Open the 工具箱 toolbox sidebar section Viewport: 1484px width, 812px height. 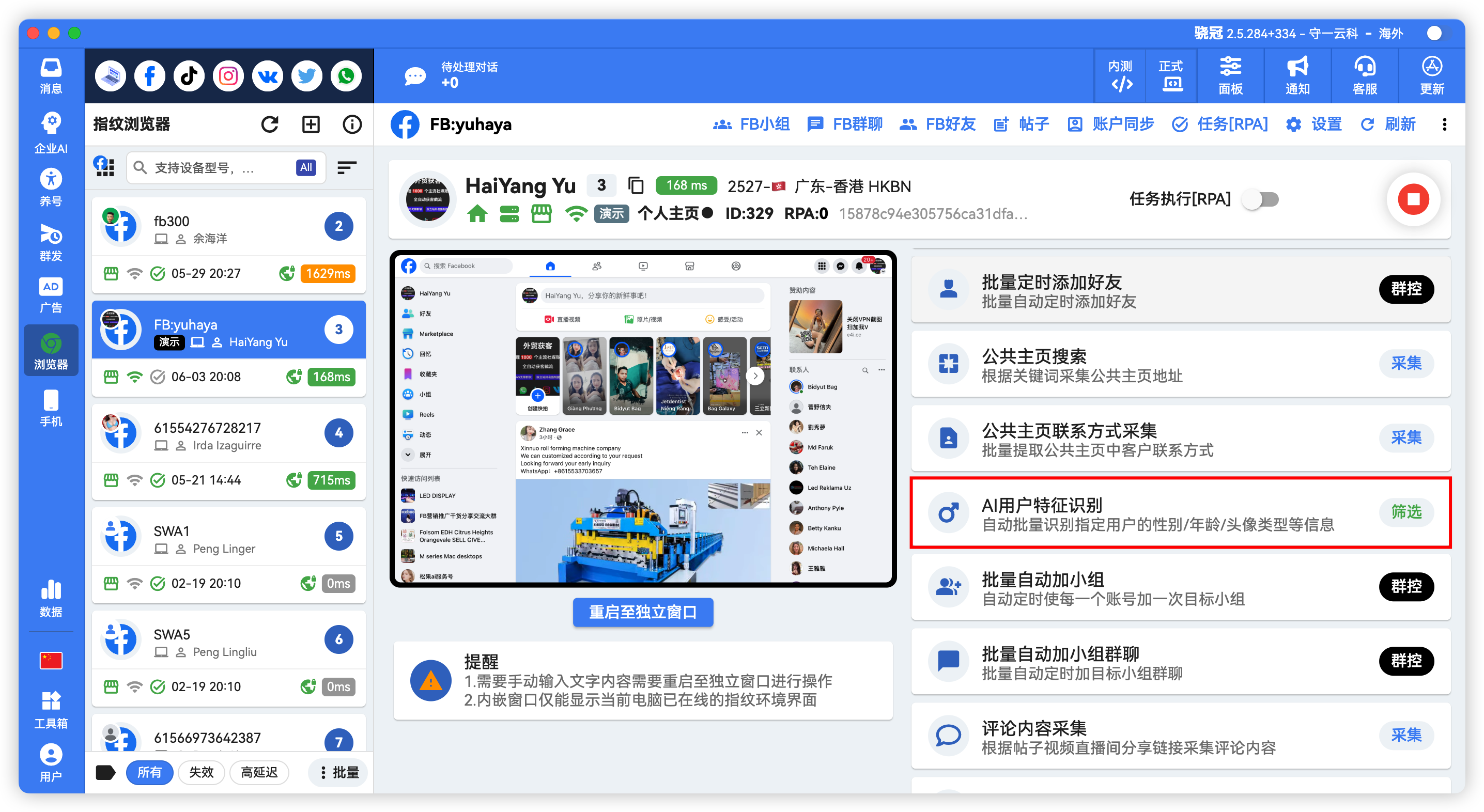point(51,710)
